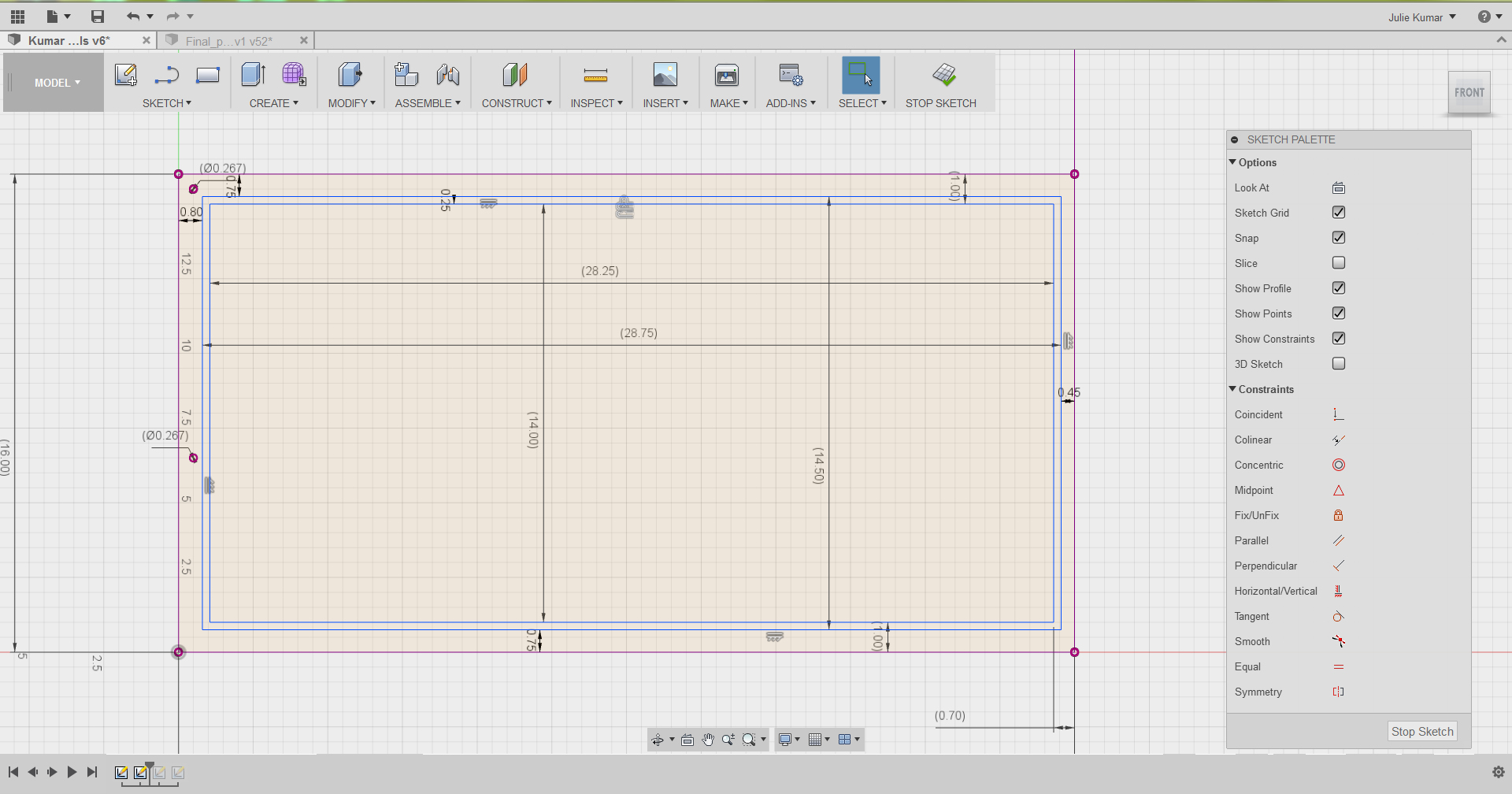1512x794 pixels.
Task: Open the CONSTRUCT dropdown menu
Action: point(517,103)
